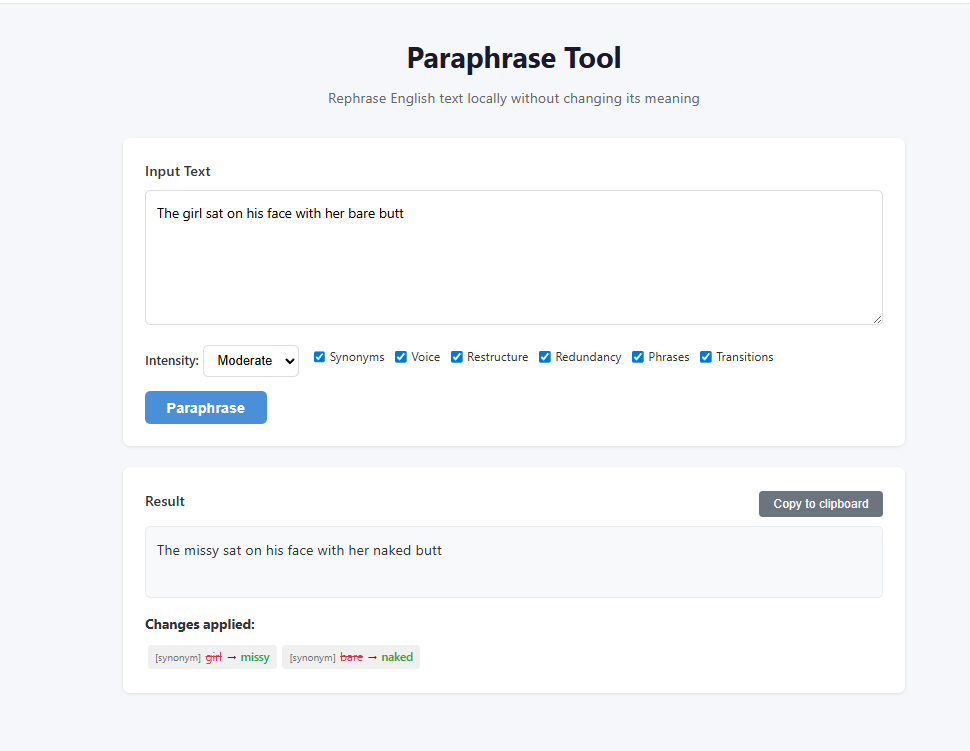This screenshot has height=751, width=970.
Task: Toggle the Transitions checkbox
Action: (706, 357)
